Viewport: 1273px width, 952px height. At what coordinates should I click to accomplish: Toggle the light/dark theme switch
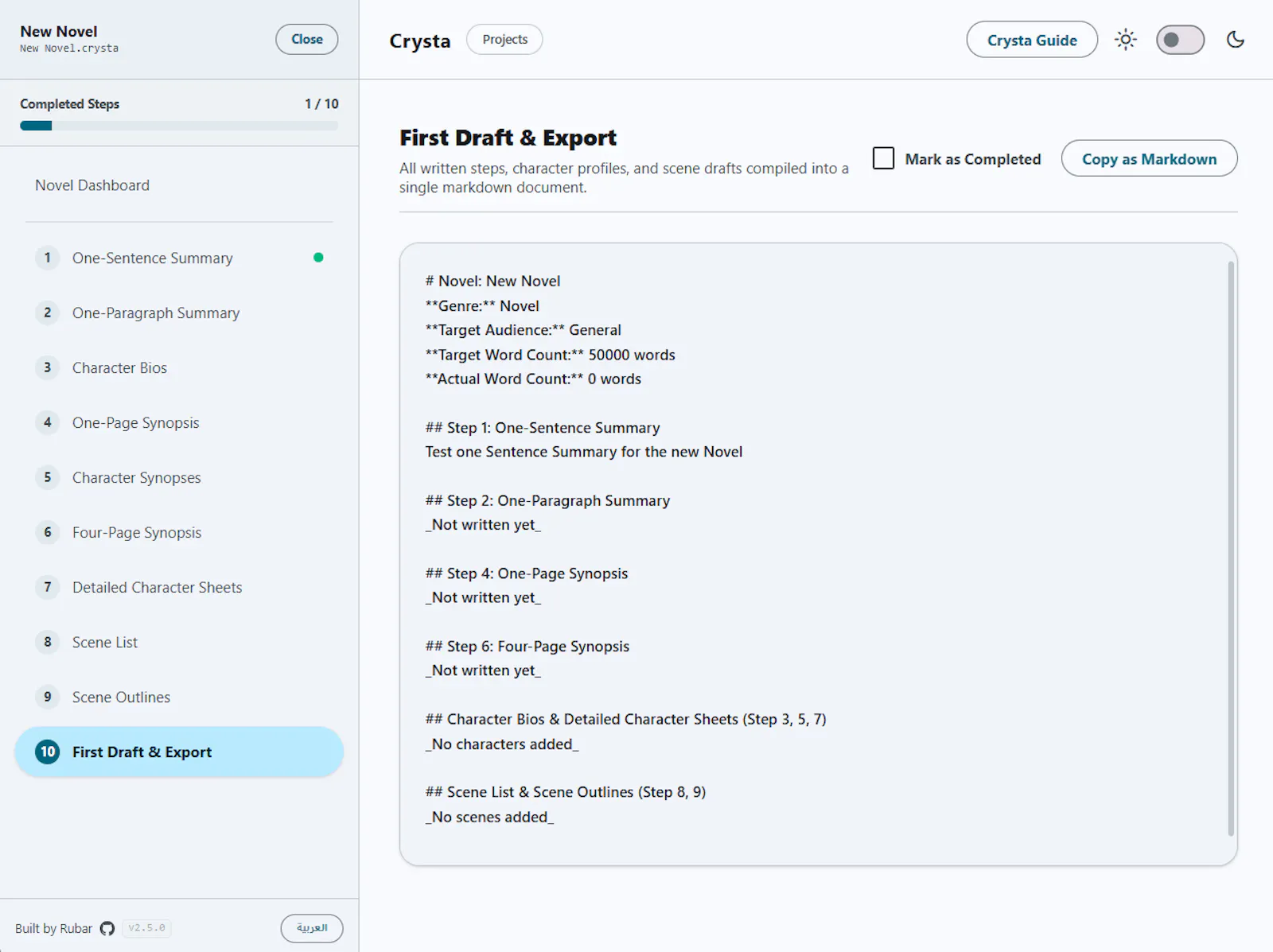[x=1180, y=40]
